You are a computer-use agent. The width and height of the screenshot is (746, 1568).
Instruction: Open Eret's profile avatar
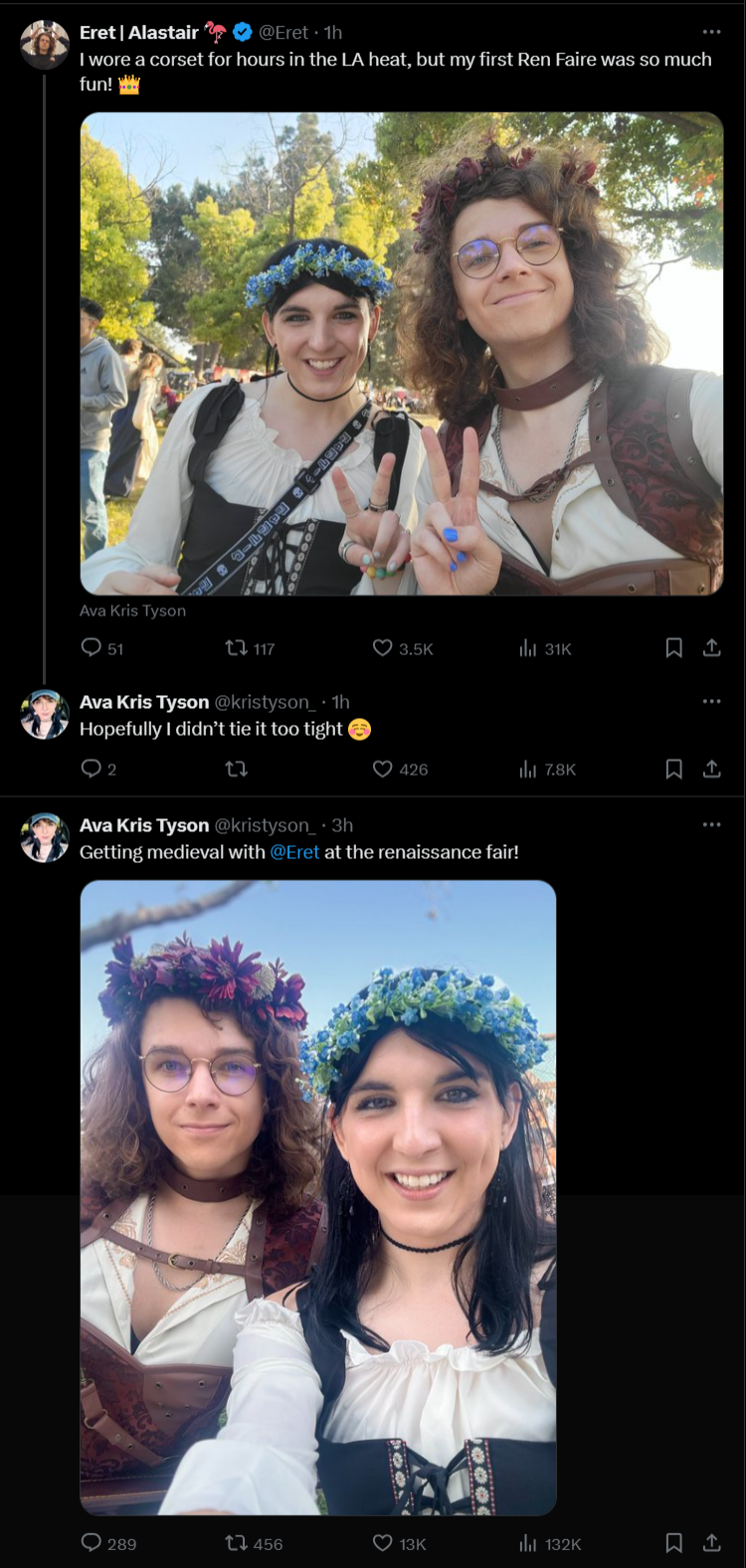coord(45,45)
